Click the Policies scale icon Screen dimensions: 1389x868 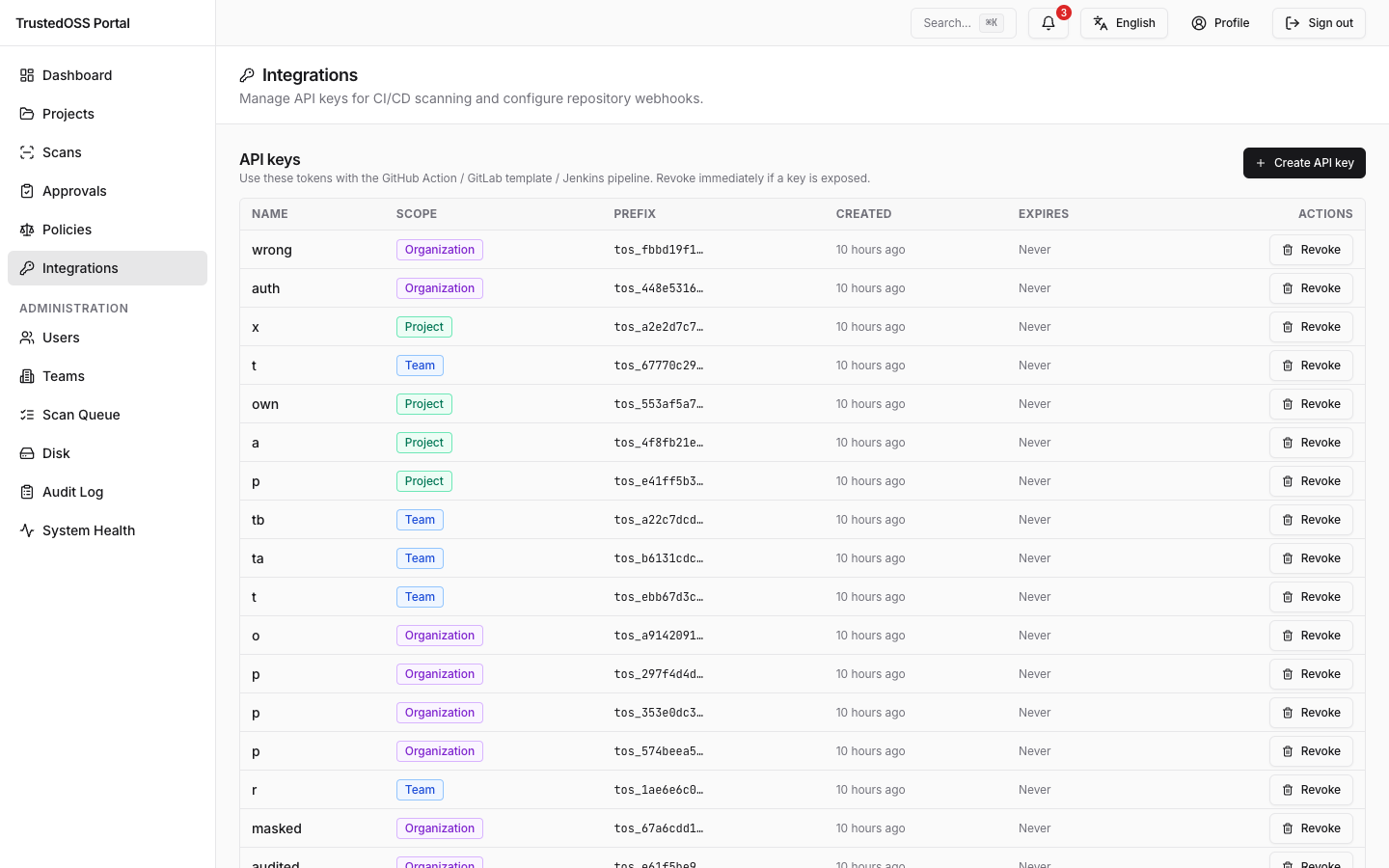tap(27, 230)
